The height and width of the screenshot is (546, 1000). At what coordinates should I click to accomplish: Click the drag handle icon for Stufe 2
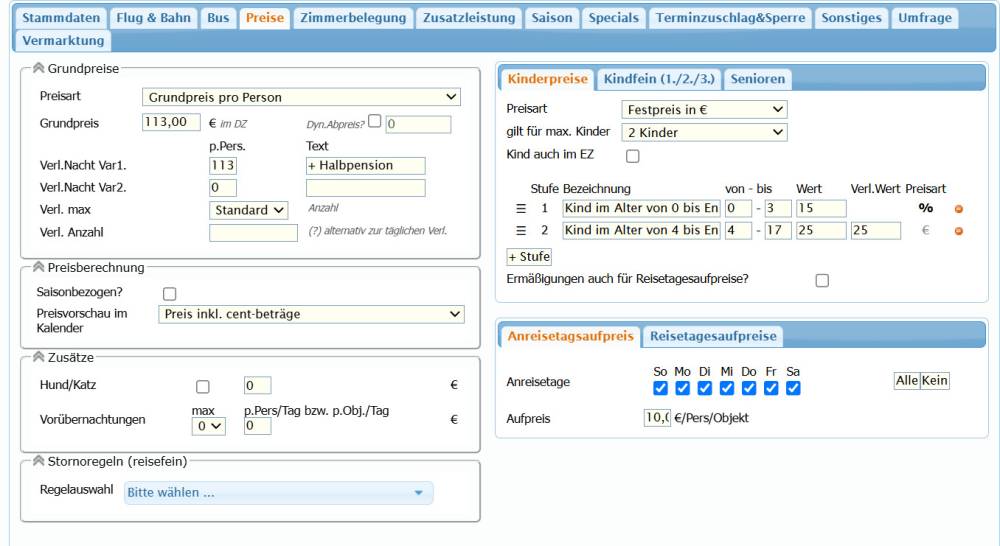pos(521,231)
